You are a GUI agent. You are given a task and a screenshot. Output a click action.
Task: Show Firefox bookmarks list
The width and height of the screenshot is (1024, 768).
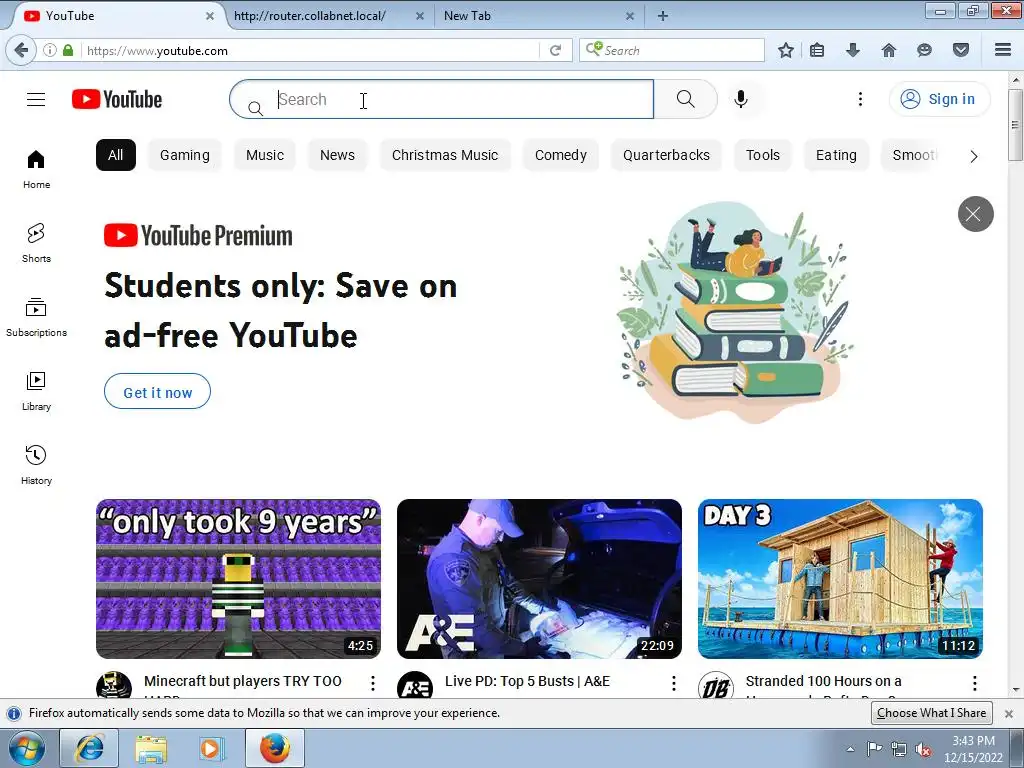[817, 50]
